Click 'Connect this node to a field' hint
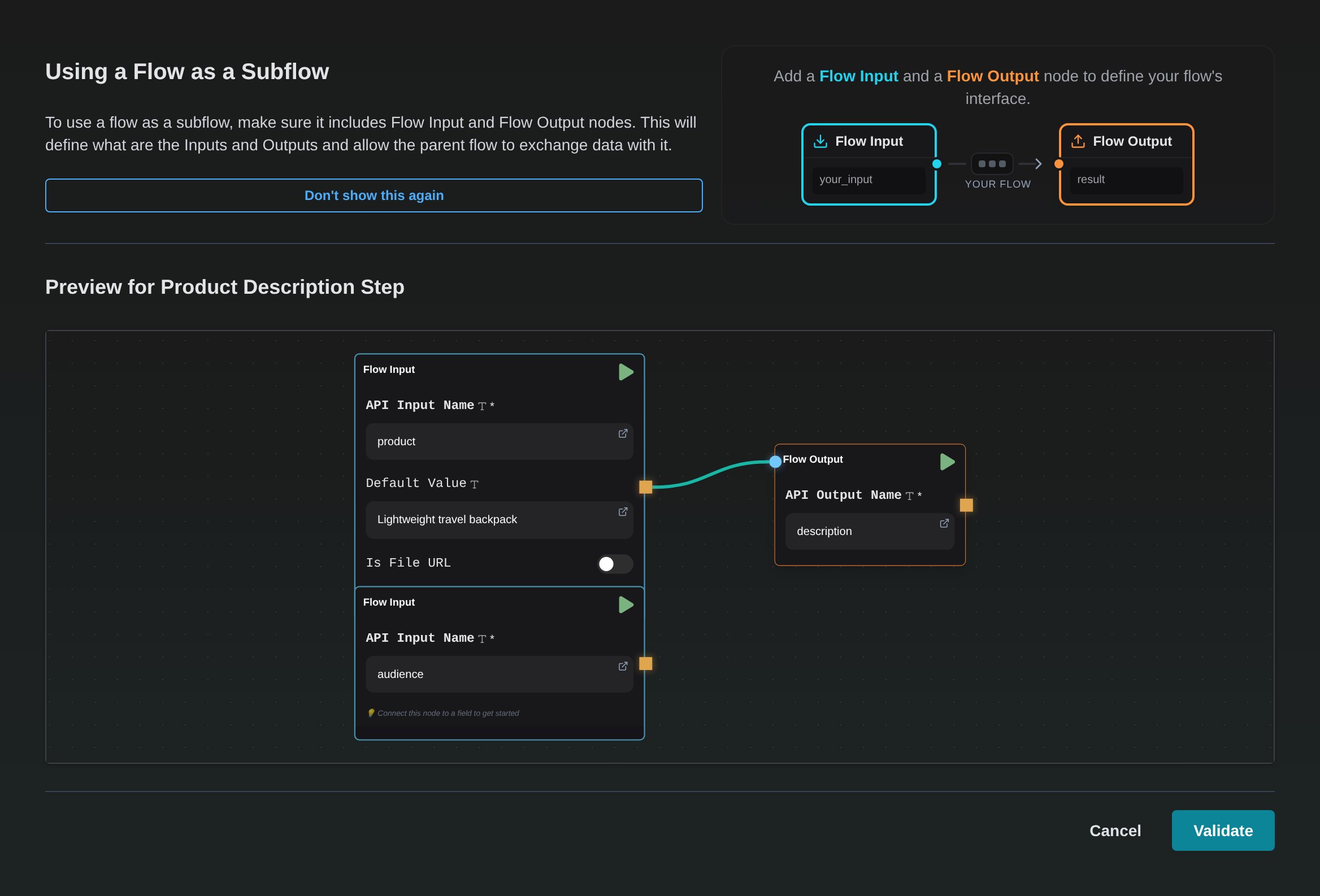The width and height of the screenshot is (1320, 896). 443,714
